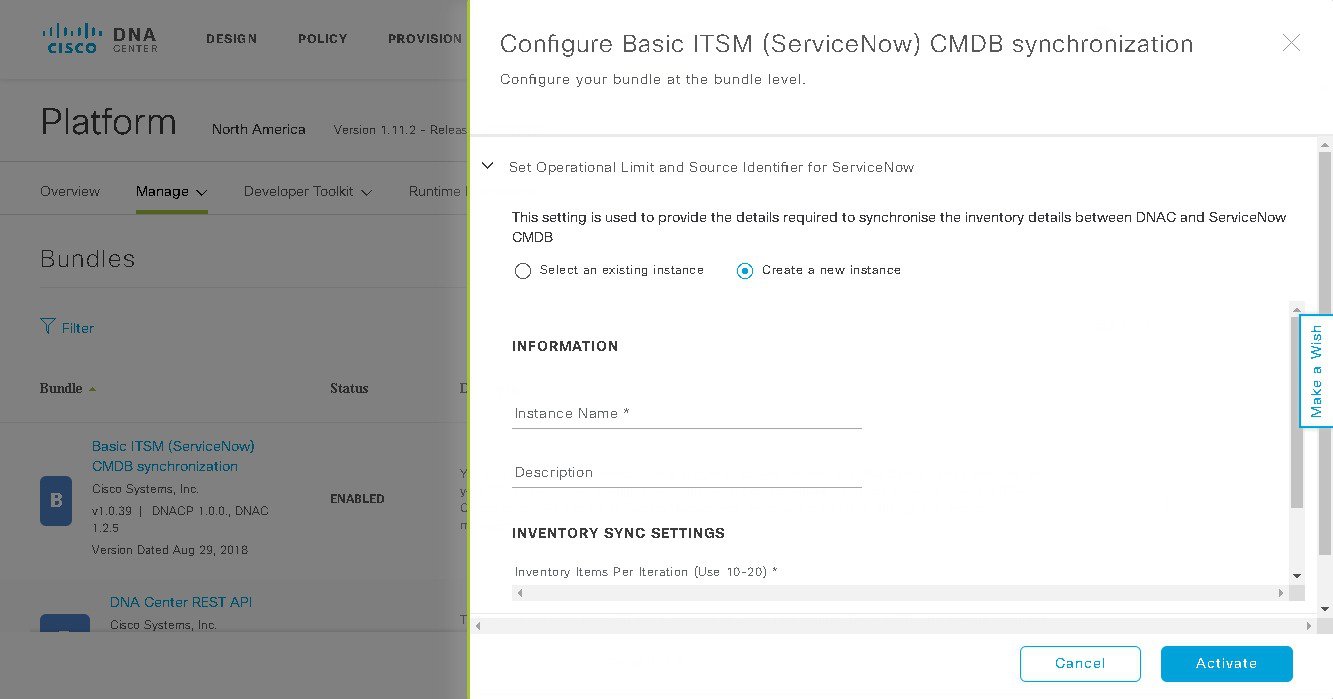This screenshot has width=1333, height=699.
Task: Click the Make a Wish side tab
Action: coord(1316,371)
